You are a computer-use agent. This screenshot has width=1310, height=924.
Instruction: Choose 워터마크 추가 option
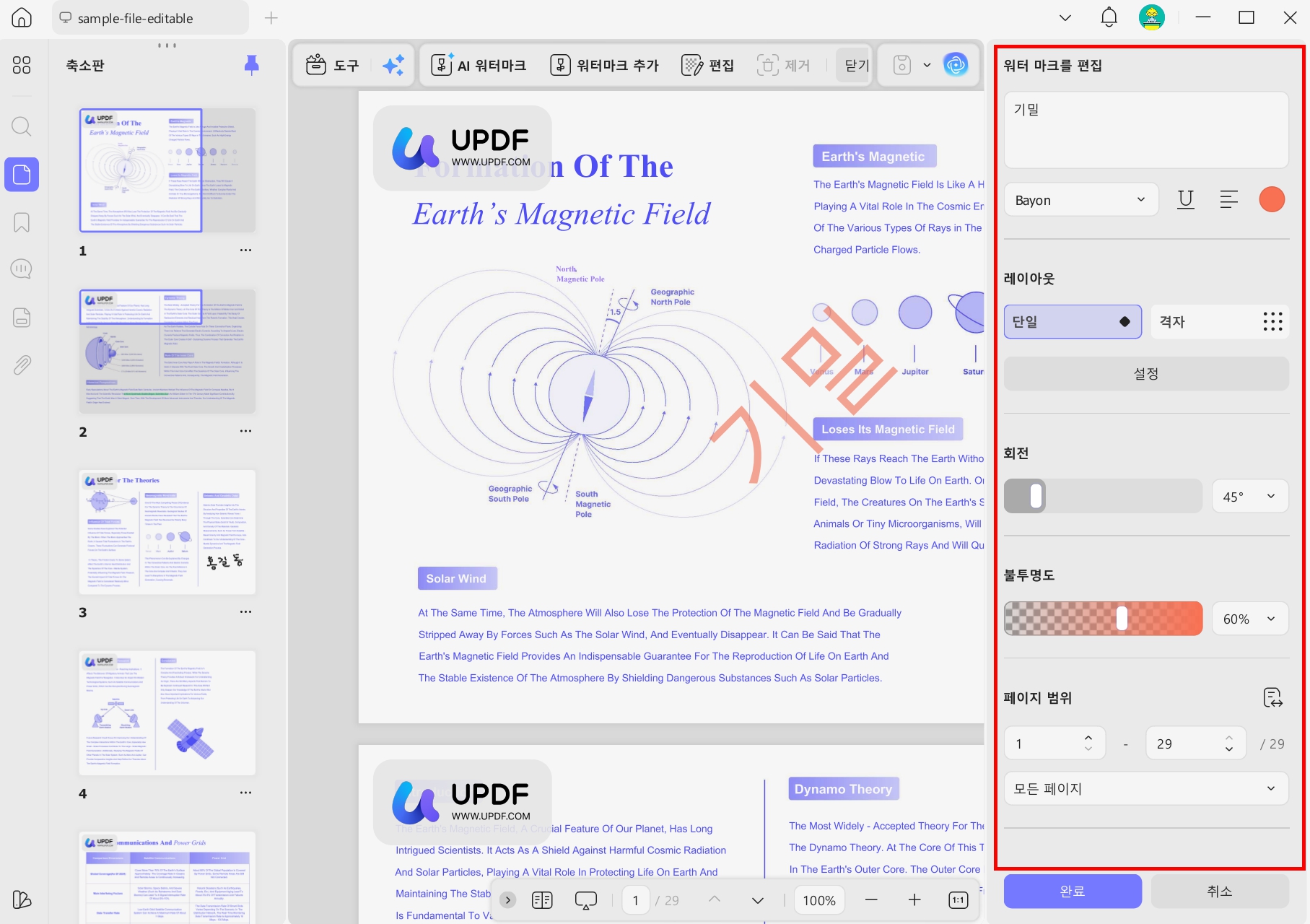604,66
